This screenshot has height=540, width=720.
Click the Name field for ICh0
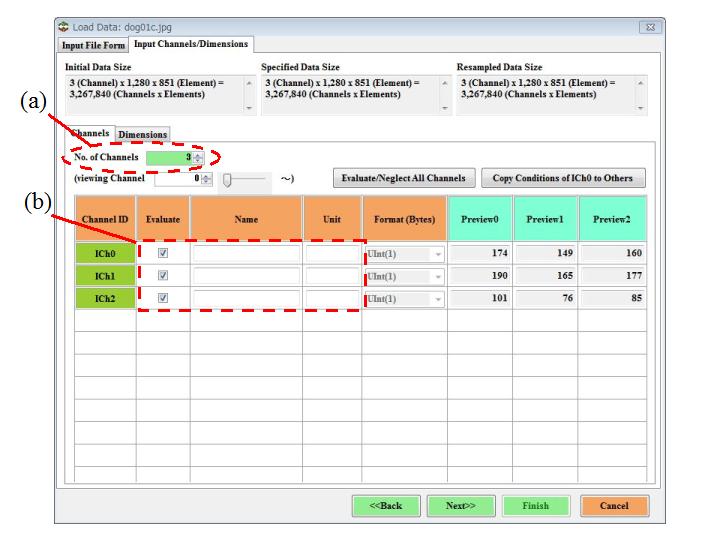[x=246, y=254]
